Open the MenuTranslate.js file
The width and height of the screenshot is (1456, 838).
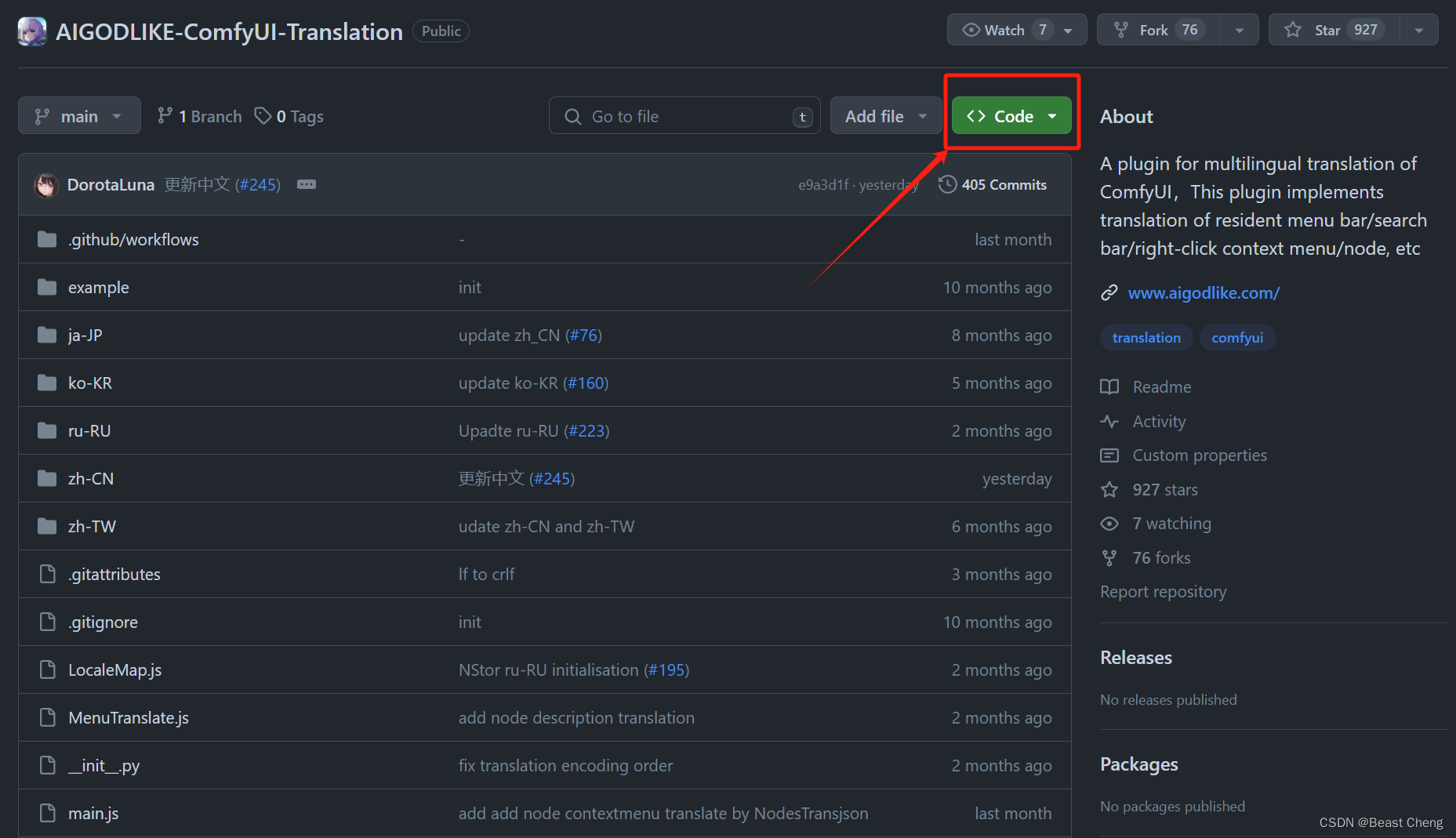[129, 718]
